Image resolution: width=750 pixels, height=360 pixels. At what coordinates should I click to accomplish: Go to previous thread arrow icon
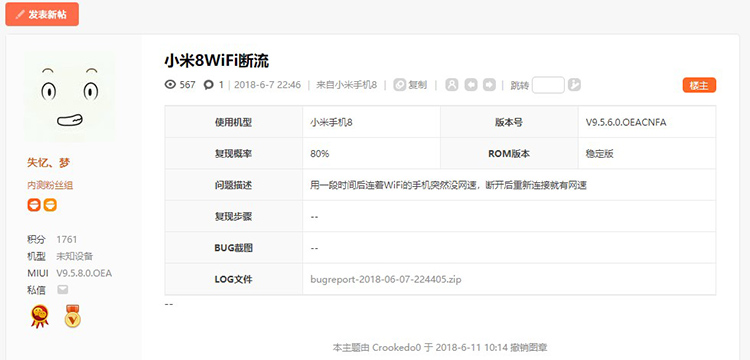tap(471, 85)
